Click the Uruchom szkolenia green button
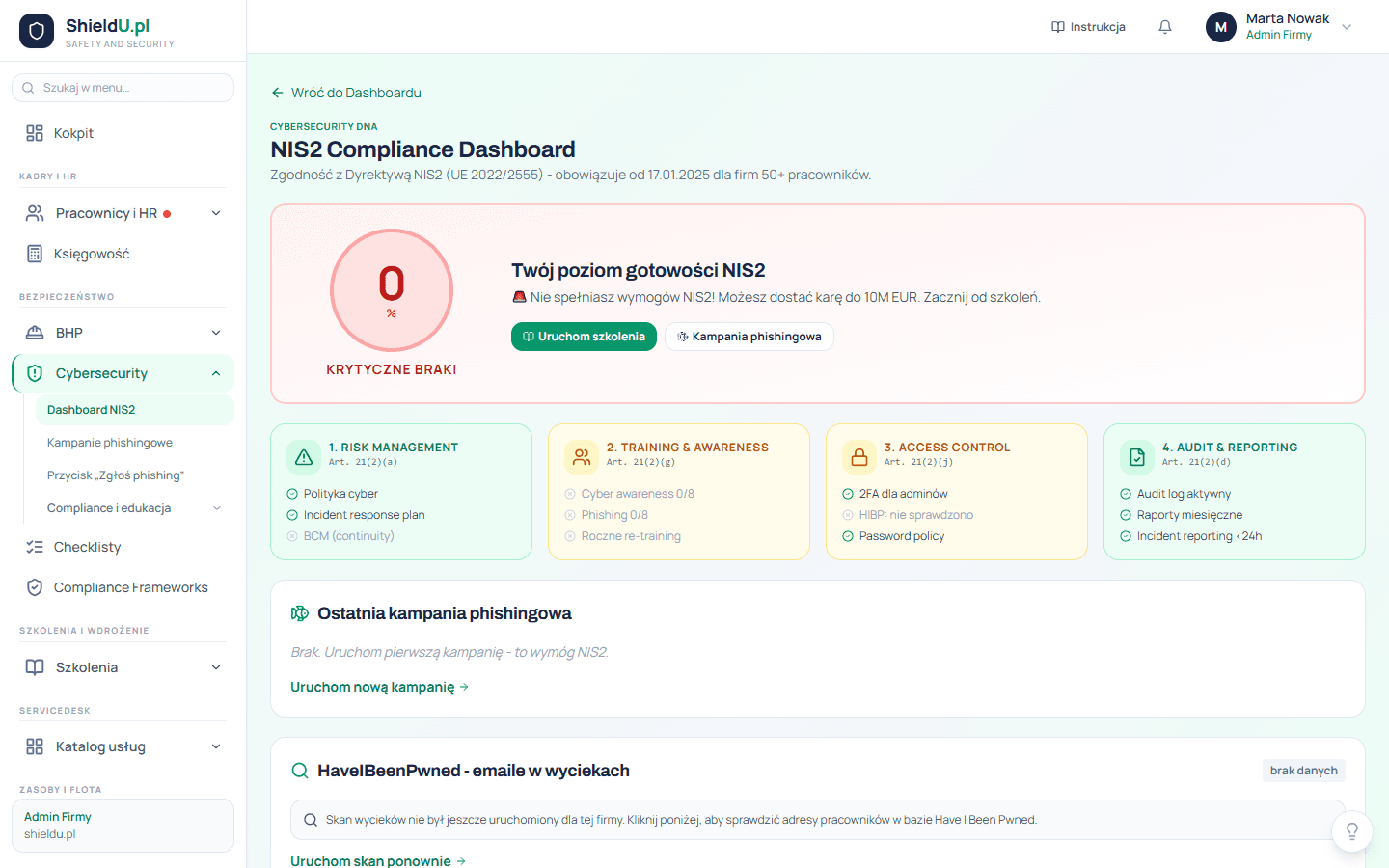The height and width of the screenshot is (868, 1389). [x=584, y=337]
